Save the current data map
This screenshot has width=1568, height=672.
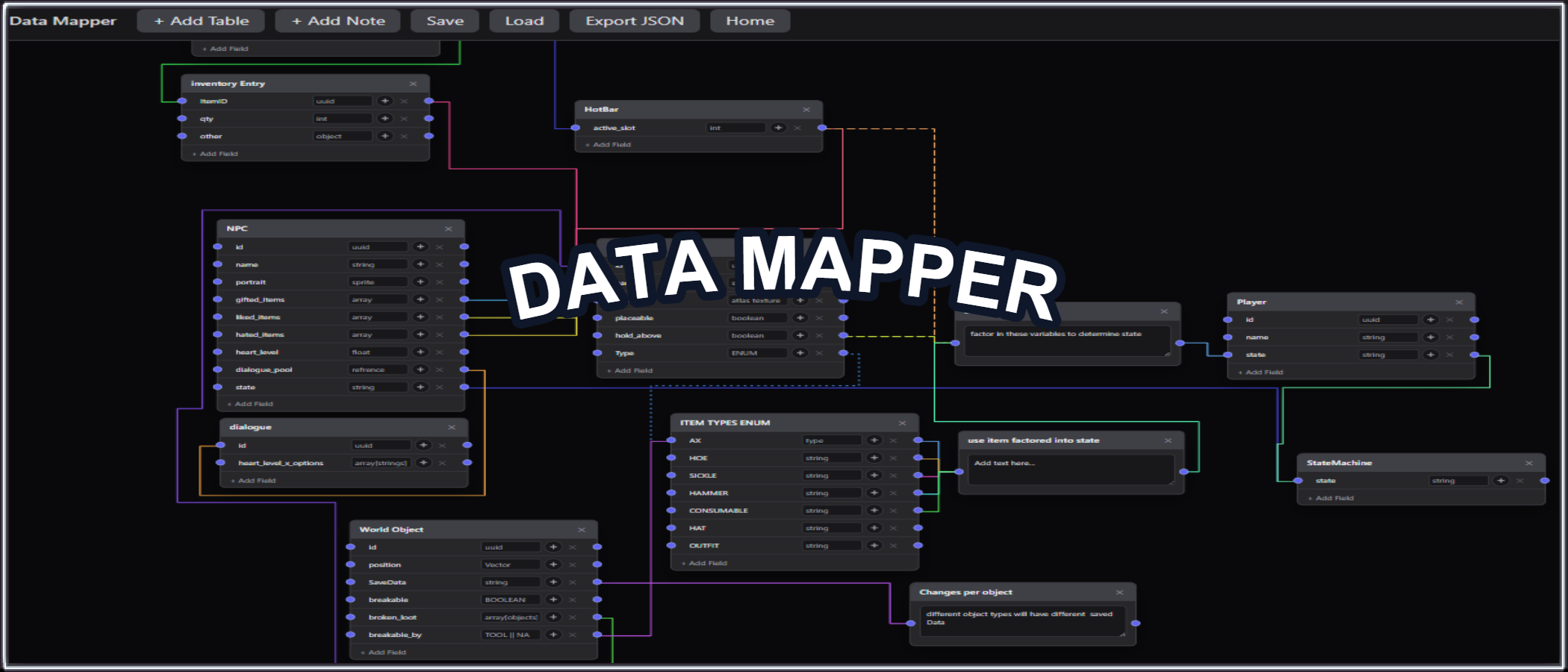[445, 21]
